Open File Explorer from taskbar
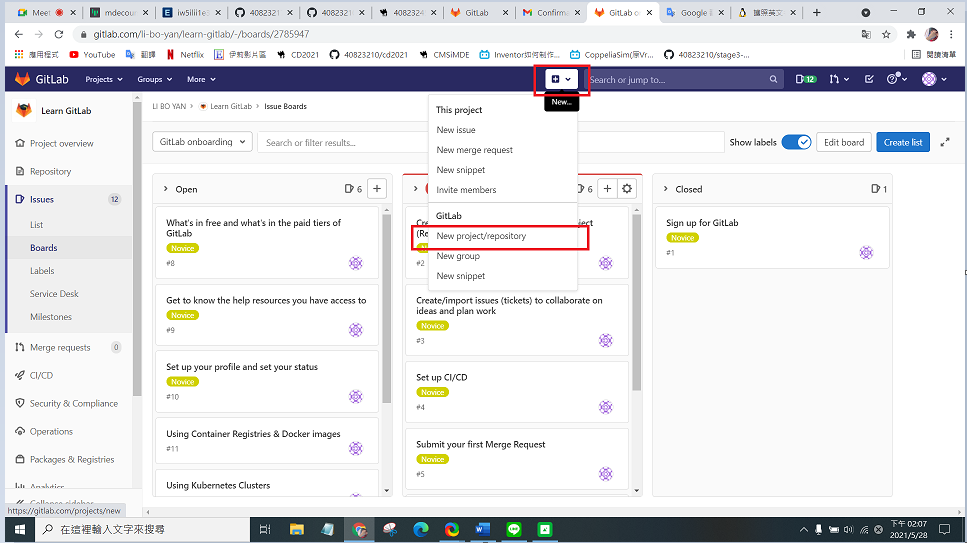Viewport: 967px width, 543px height. pos(297,529)
